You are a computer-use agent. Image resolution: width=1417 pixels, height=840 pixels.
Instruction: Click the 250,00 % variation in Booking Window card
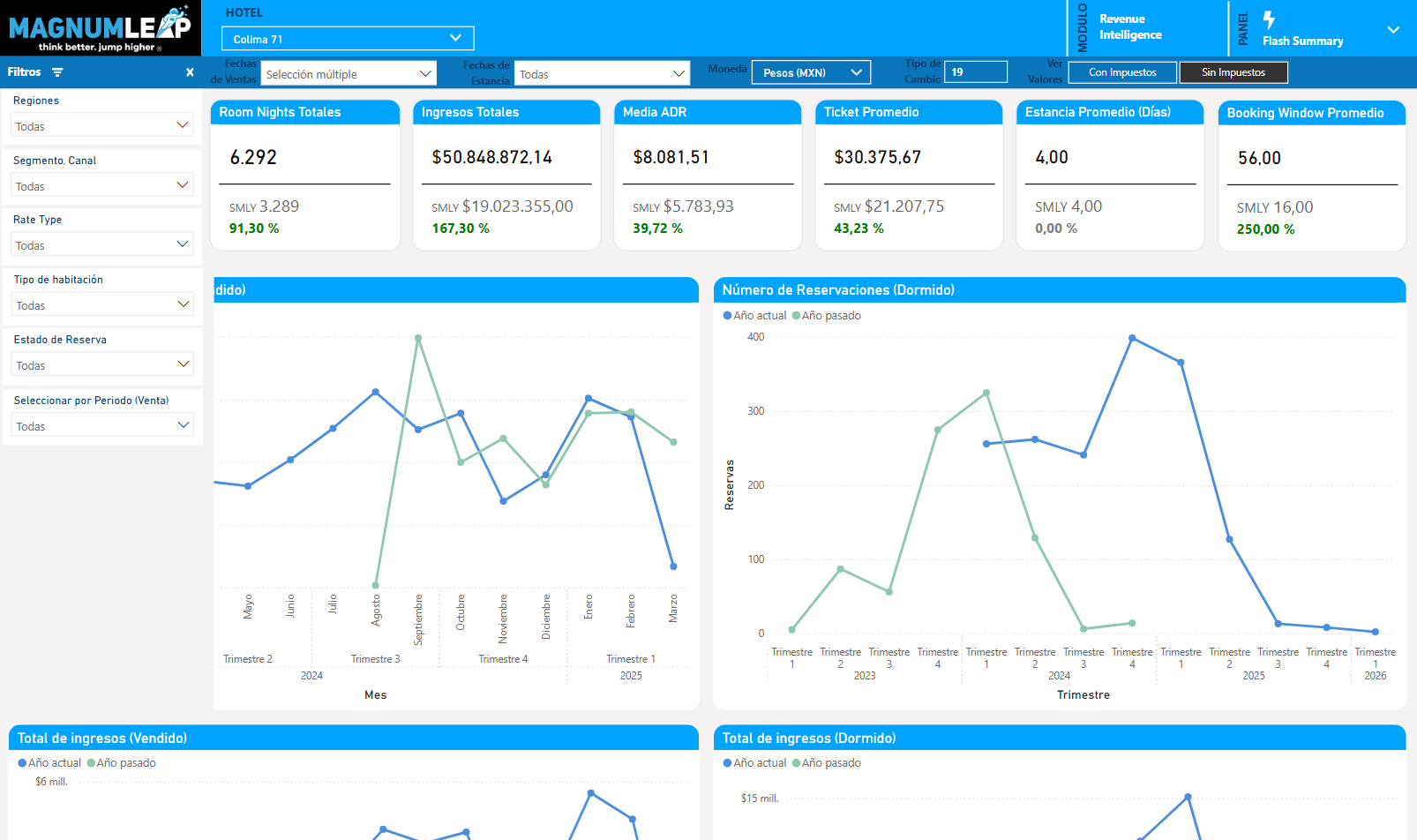(x=1266, y=229)
